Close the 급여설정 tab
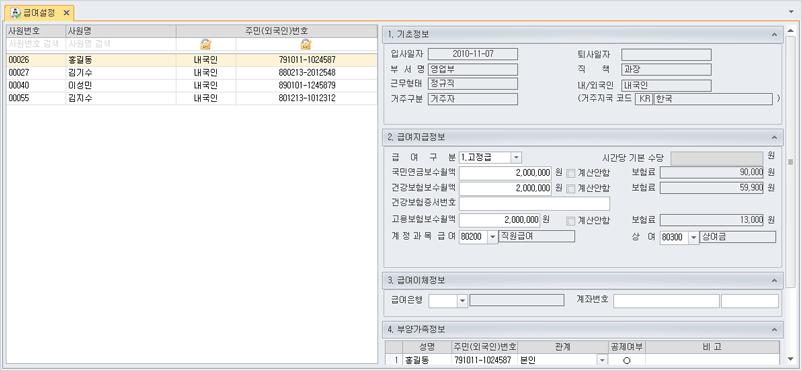Image resolution: width=802 pixels, height=371 pixels. click(x=66, y=12)
